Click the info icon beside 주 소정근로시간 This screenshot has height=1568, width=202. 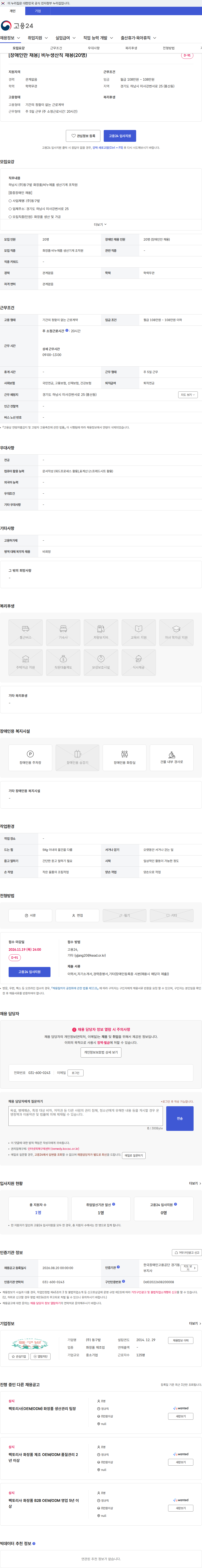tap(67, 331)
